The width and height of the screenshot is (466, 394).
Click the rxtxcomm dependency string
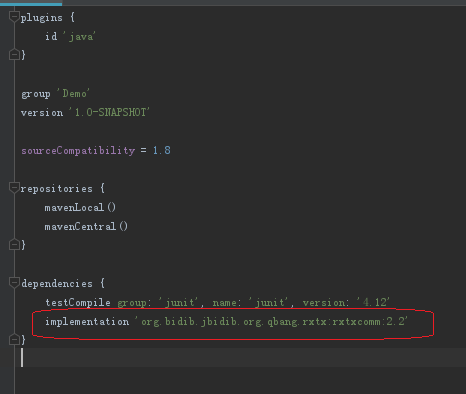(x=271, y=322)
